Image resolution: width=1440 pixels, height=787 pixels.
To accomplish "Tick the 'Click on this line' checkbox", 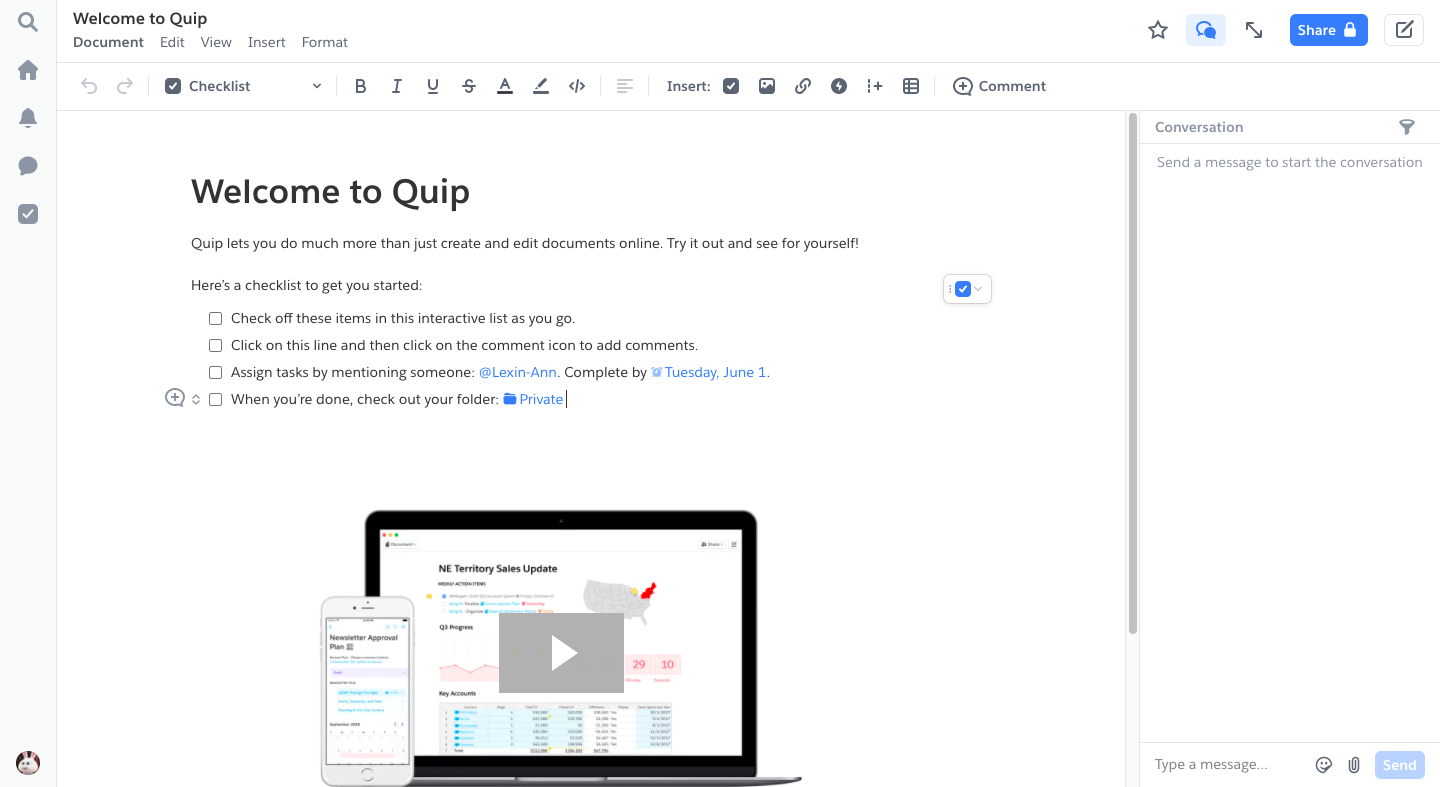I will click(x=215, y=346).
